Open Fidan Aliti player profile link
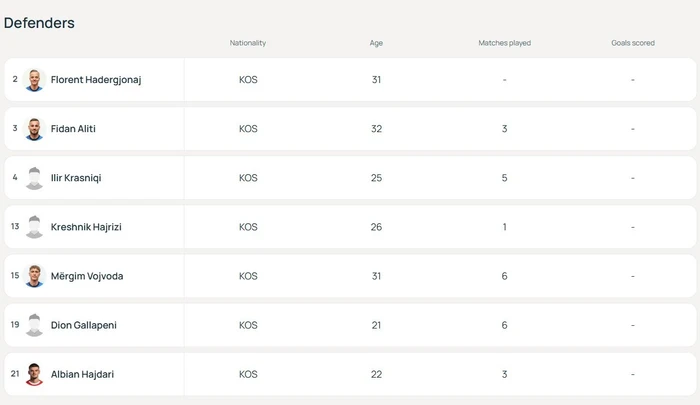700x405 pixels. coord(73,129)
